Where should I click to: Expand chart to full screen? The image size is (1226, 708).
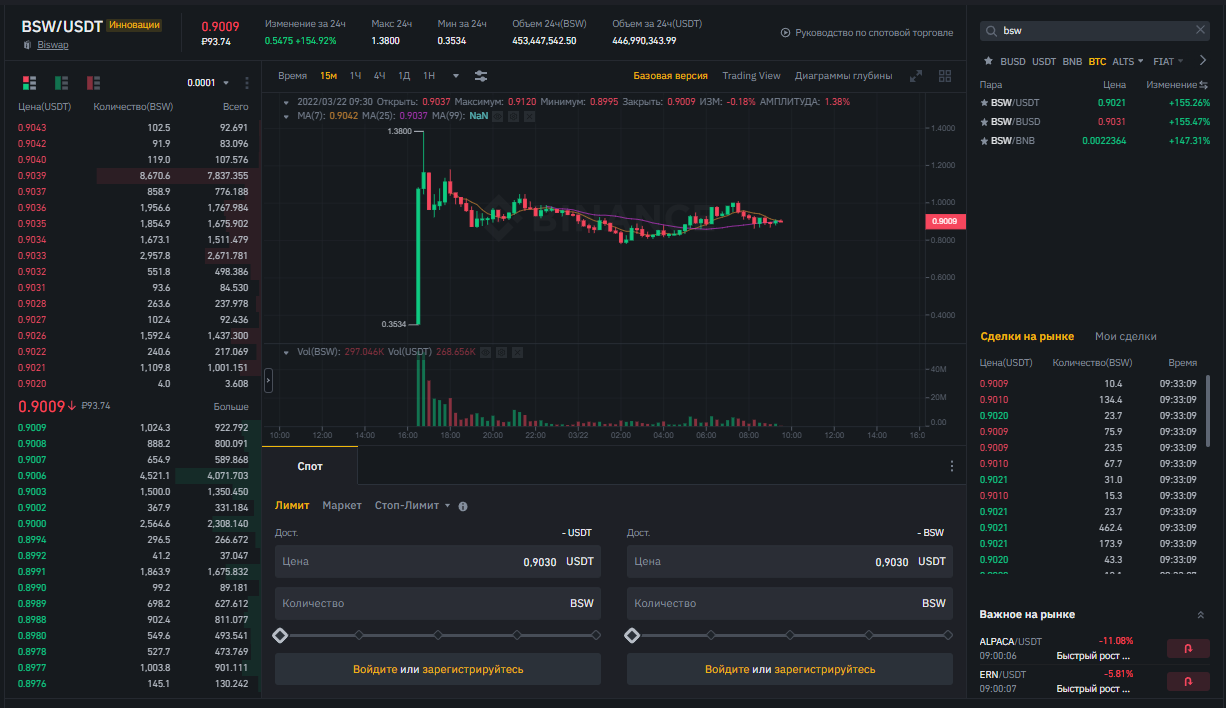(915, 76)
